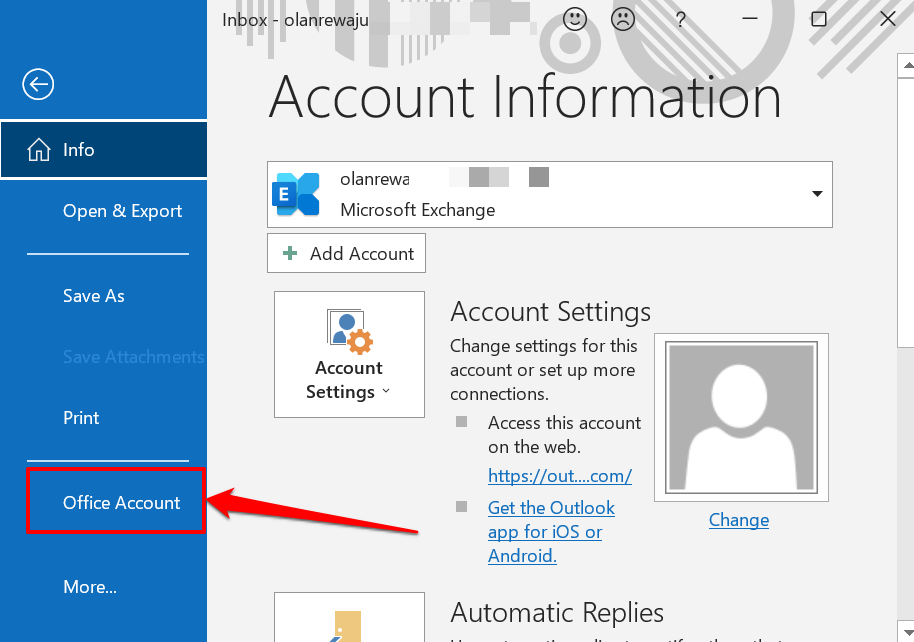Click the Change photo link
The height and width of the screenshot is (642, 914).
(x=739, y=520)
